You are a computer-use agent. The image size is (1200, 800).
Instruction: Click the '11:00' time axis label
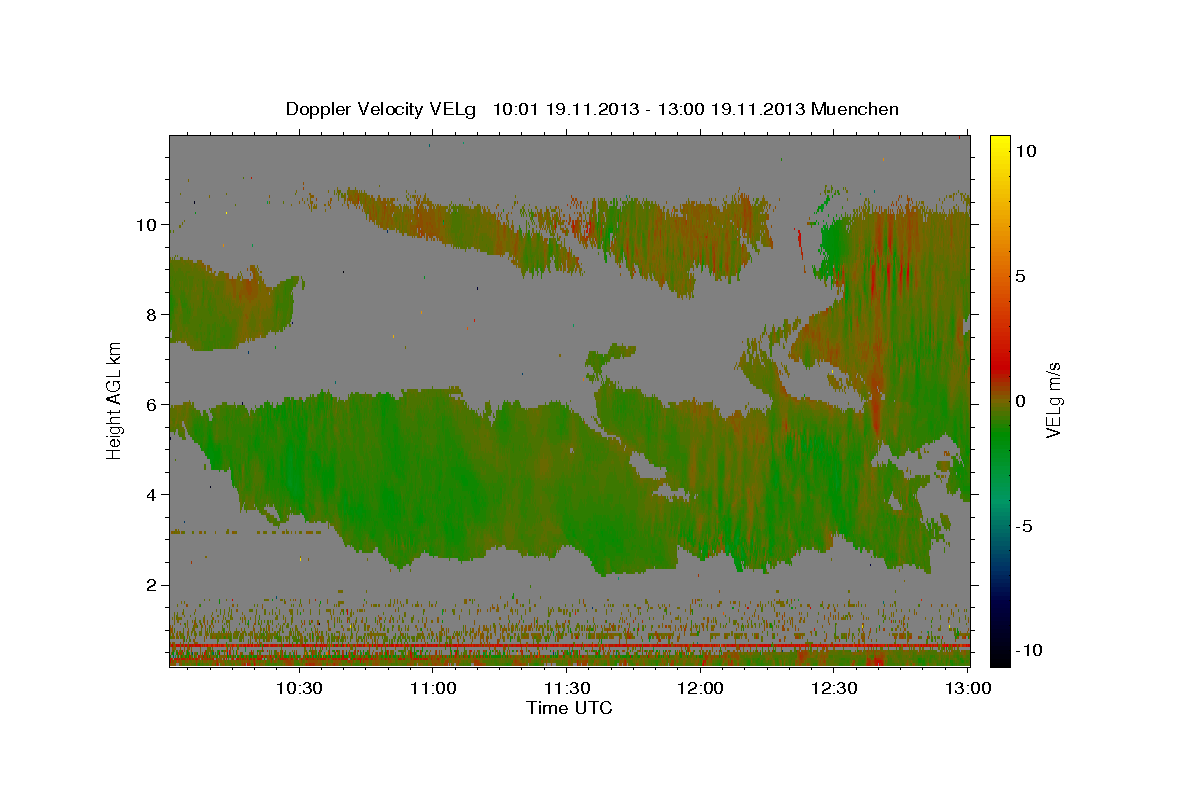click(x=433, y=688)
